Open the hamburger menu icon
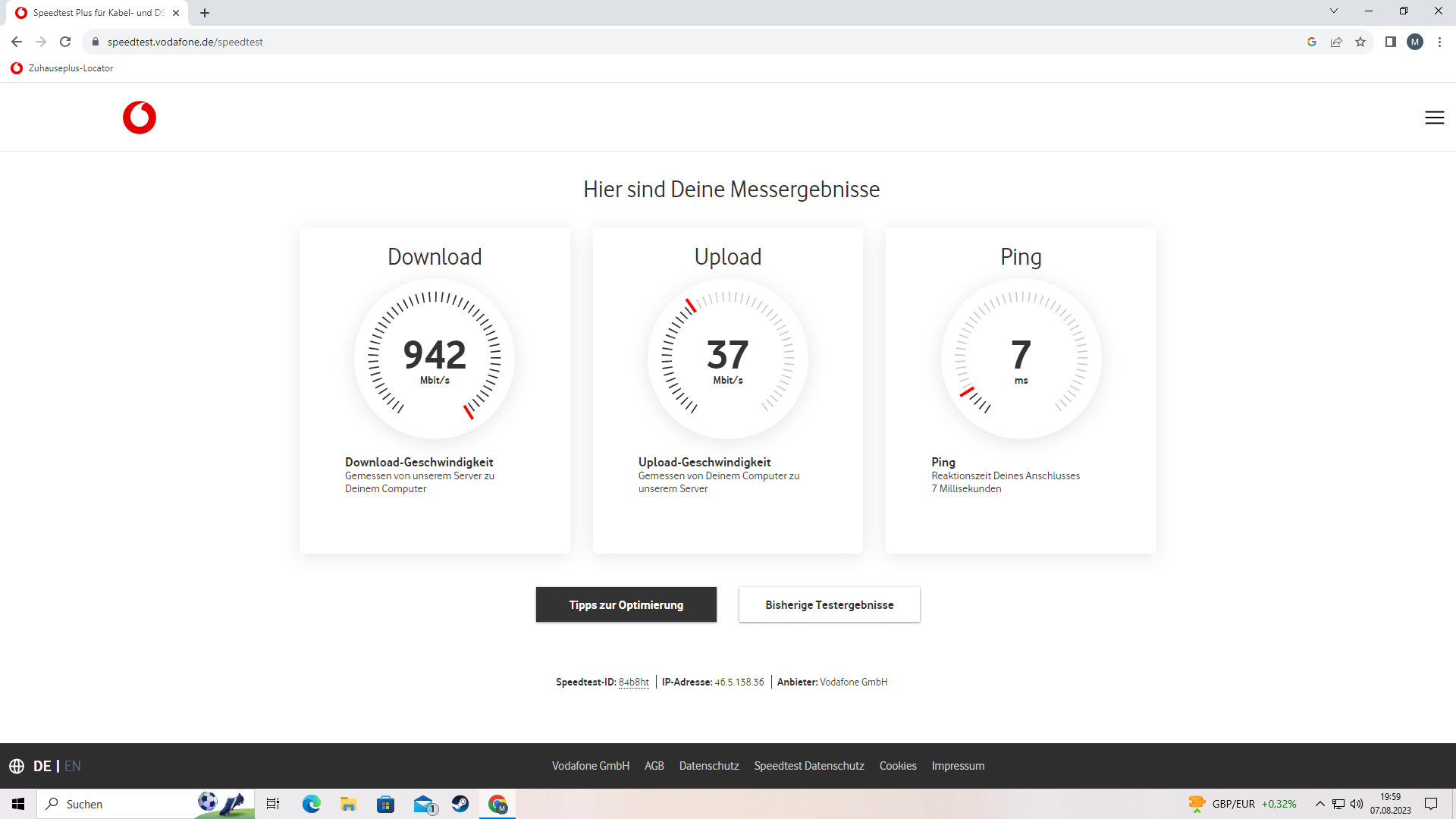Image resolution: width=1456 pixels, height=819 pixels. pos(1434,118)
